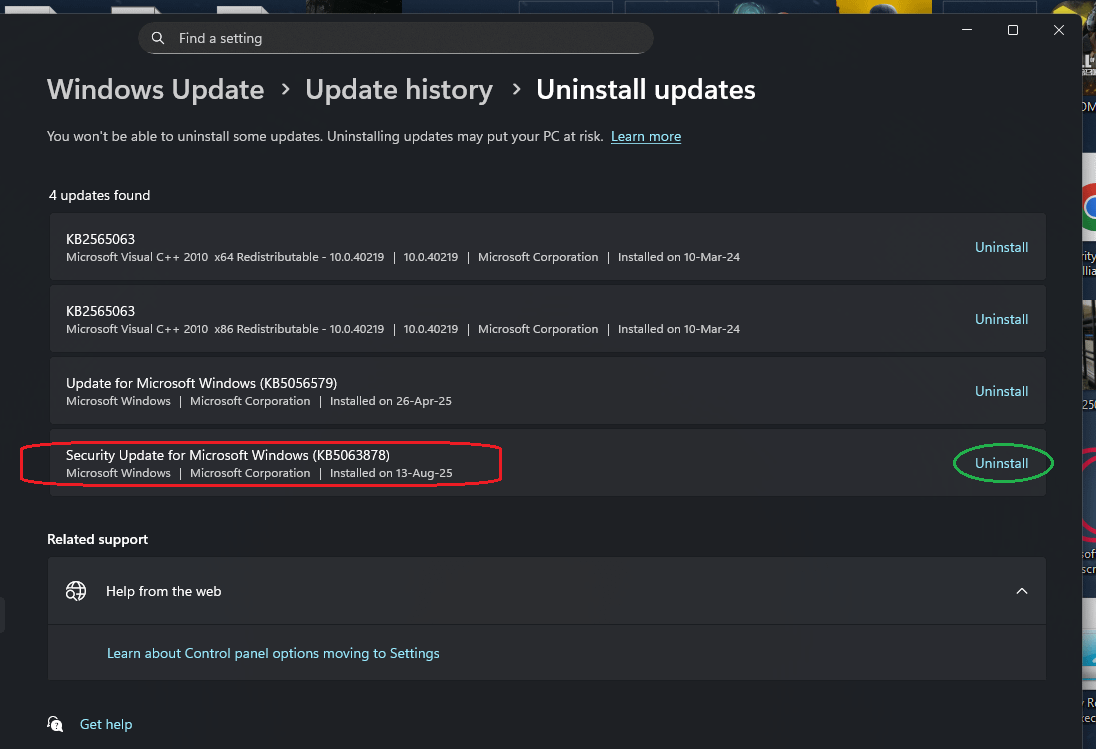Select the Security Update KB5063878 row title
This screenshot has width=1096, height=749.
pos(228,455)
